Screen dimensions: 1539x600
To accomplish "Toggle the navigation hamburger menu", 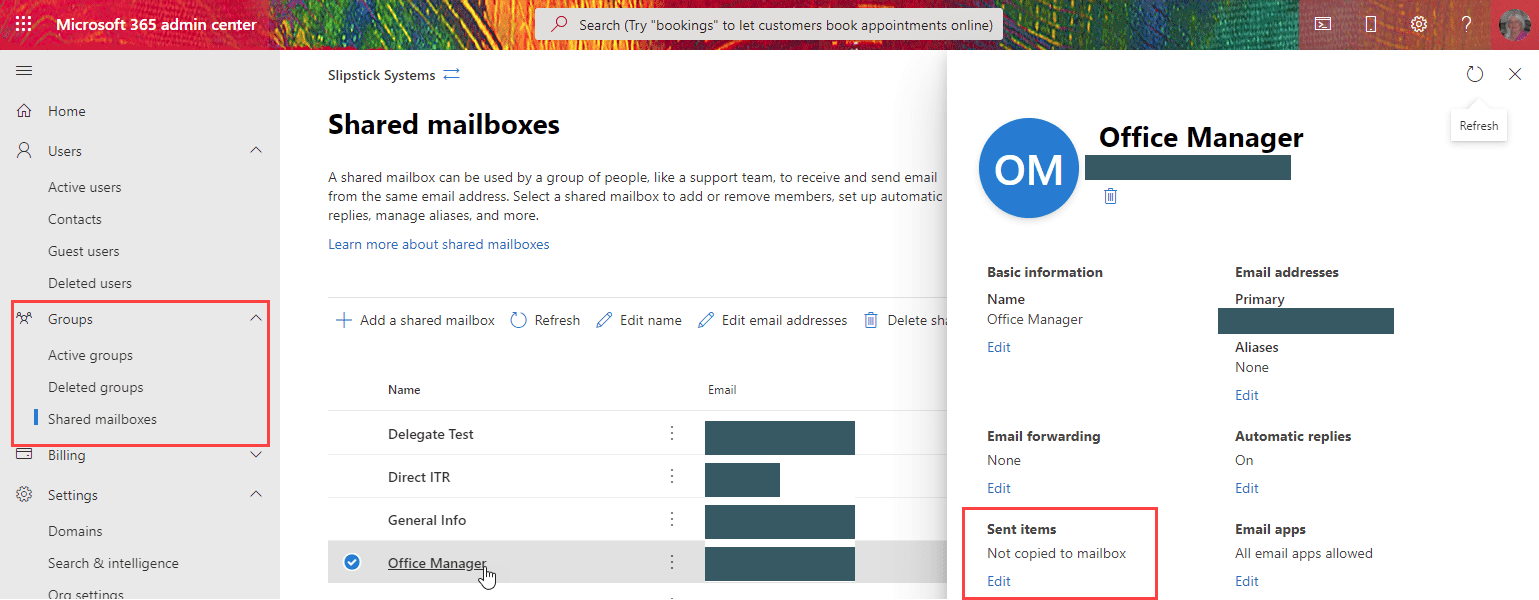I will coord(24,70).
